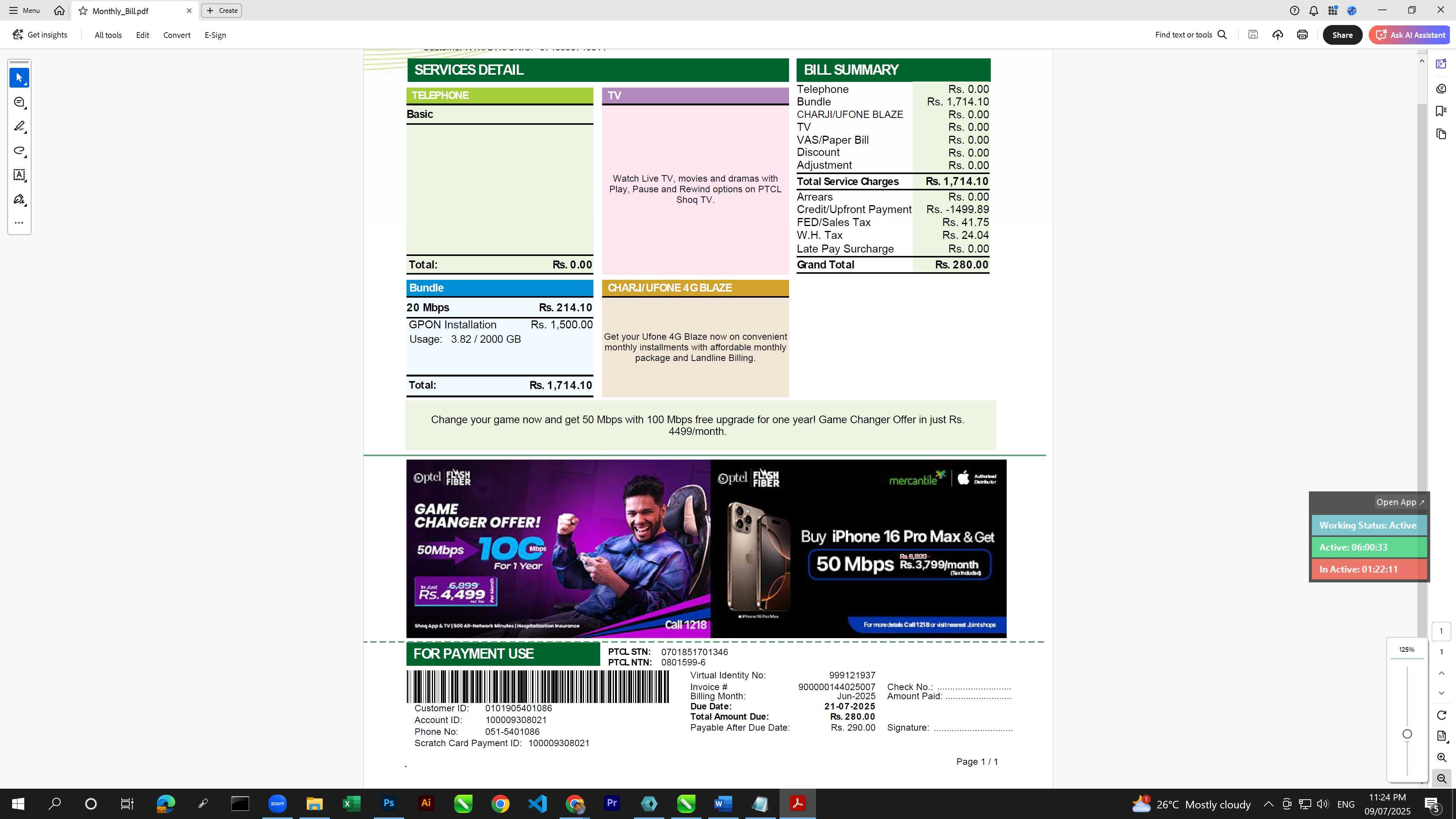
Task: Open Windows Start menu
Action: (17, 804)
